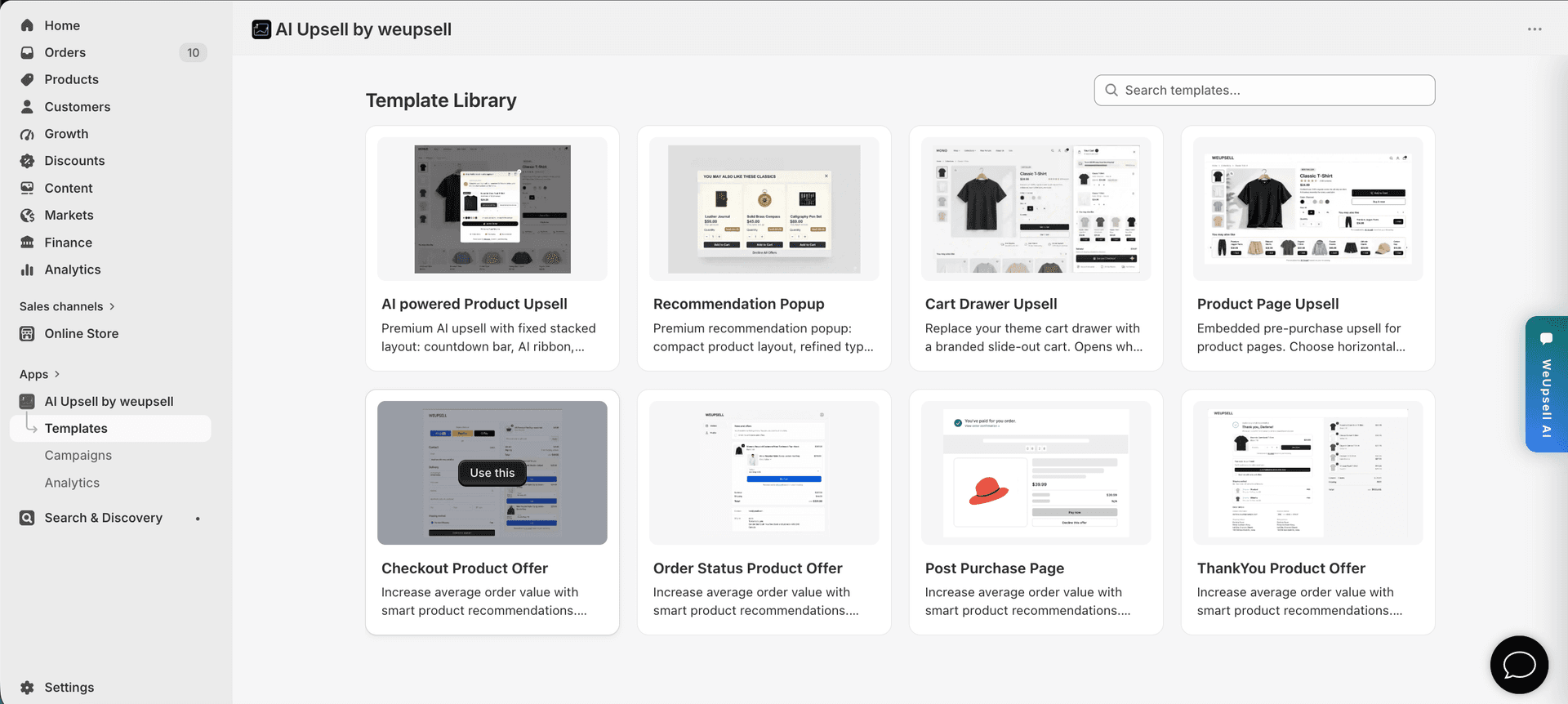Open the Campaigns sidebar item

point(78,456)
